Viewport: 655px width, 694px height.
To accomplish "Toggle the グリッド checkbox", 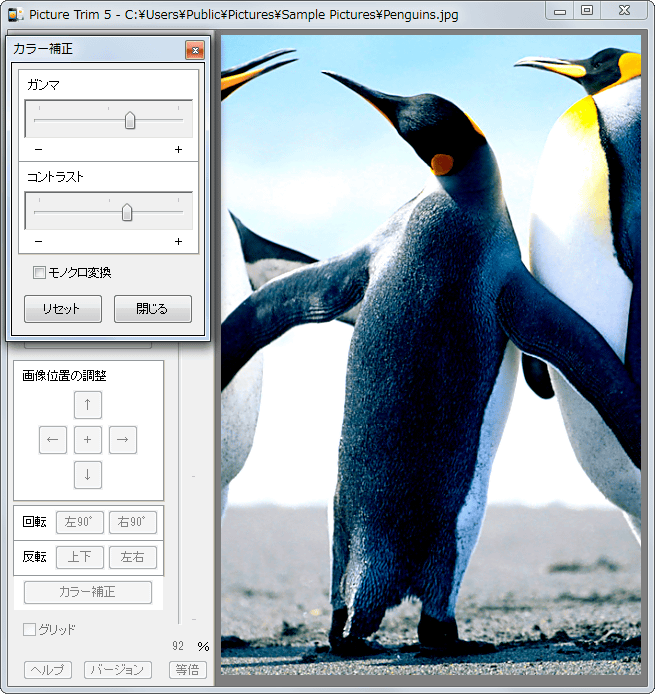I will click(30, 629).
